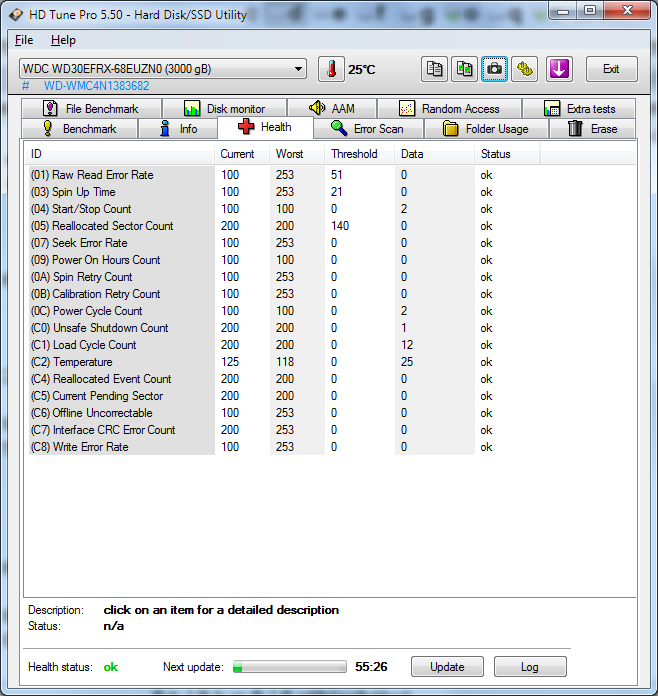Select the (C2) Temperature row
658x696 pixels.
[x=284, y=362]
